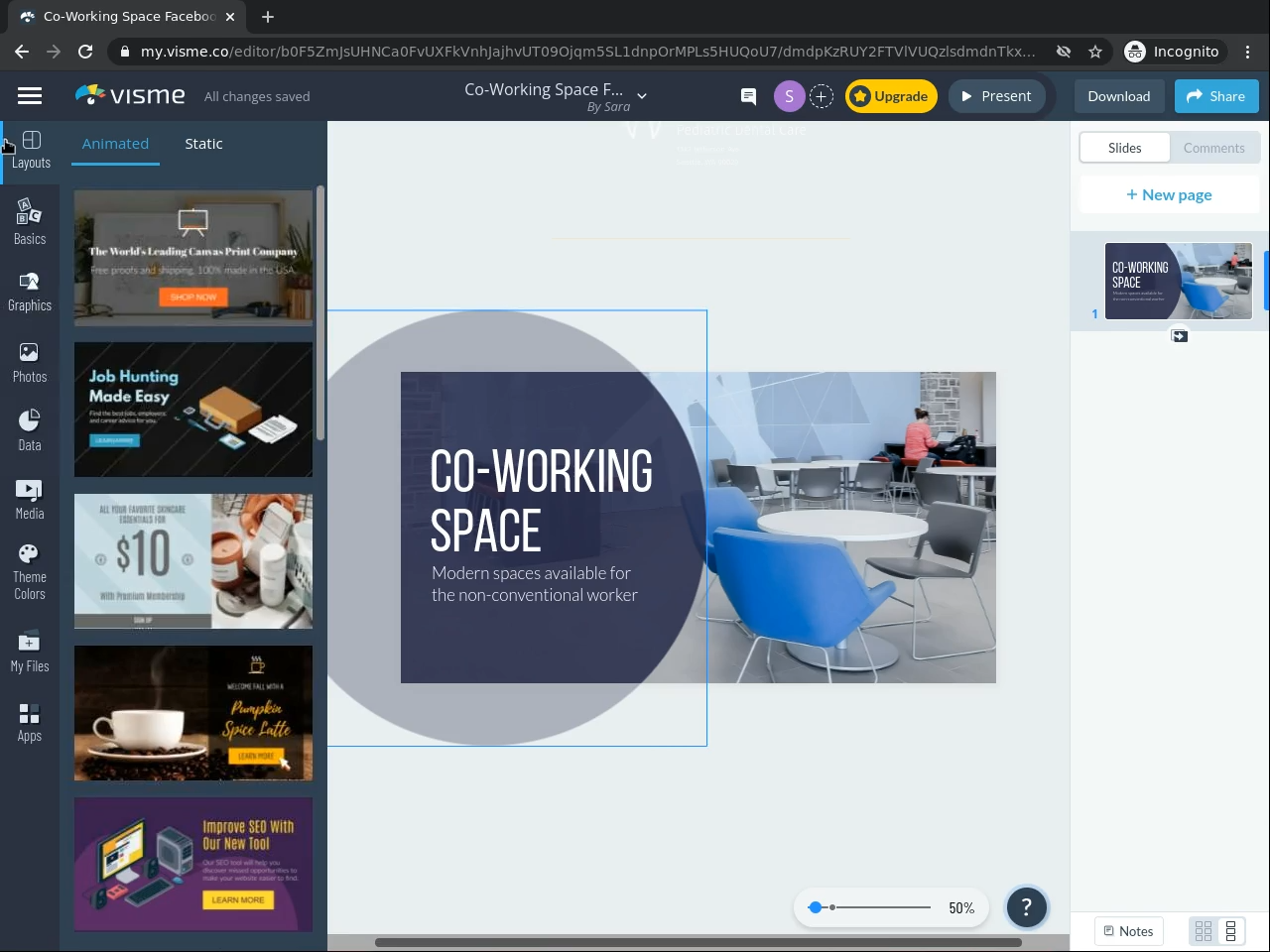Add a slide with + New page
This screenshot has width=1270, height=952.
click(x=1169, y=194)
